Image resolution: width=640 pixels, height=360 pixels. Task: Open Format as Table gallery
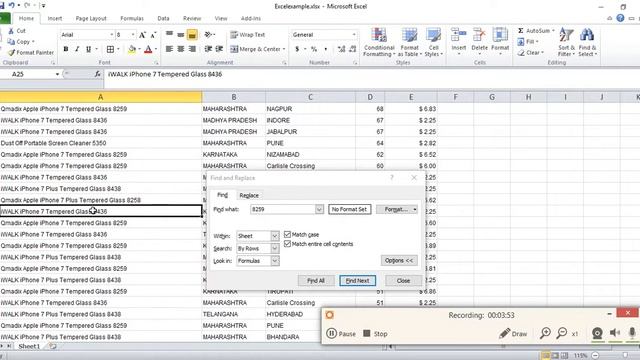click(409, 42)
